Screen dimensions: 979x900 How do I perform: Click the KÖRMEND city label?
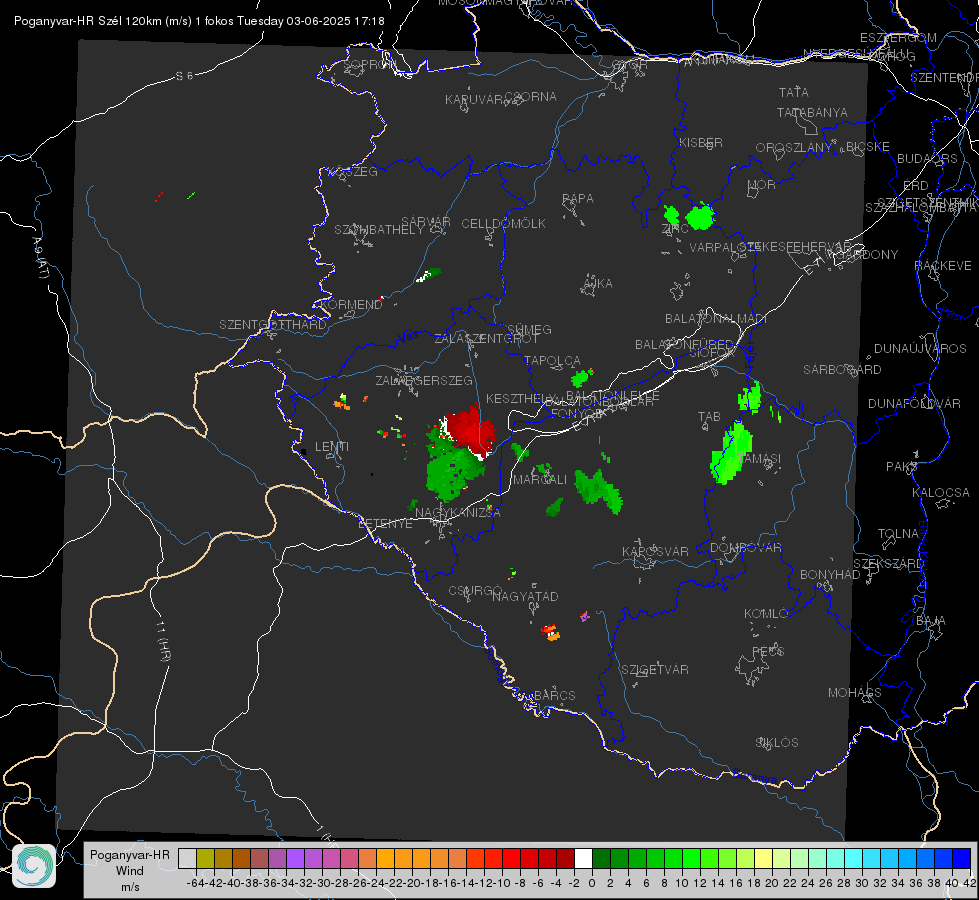click(x=351, y=305)
